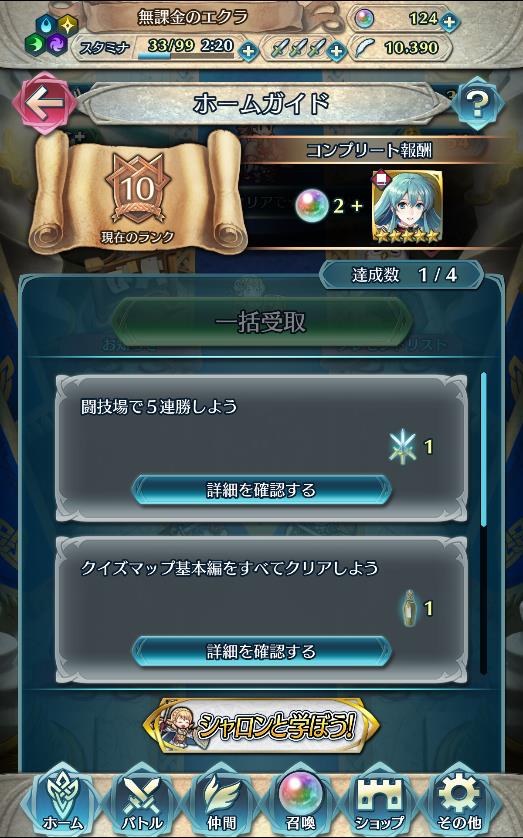
Task: Click 一括受取 collect all button
Action: tap(261, 322)
